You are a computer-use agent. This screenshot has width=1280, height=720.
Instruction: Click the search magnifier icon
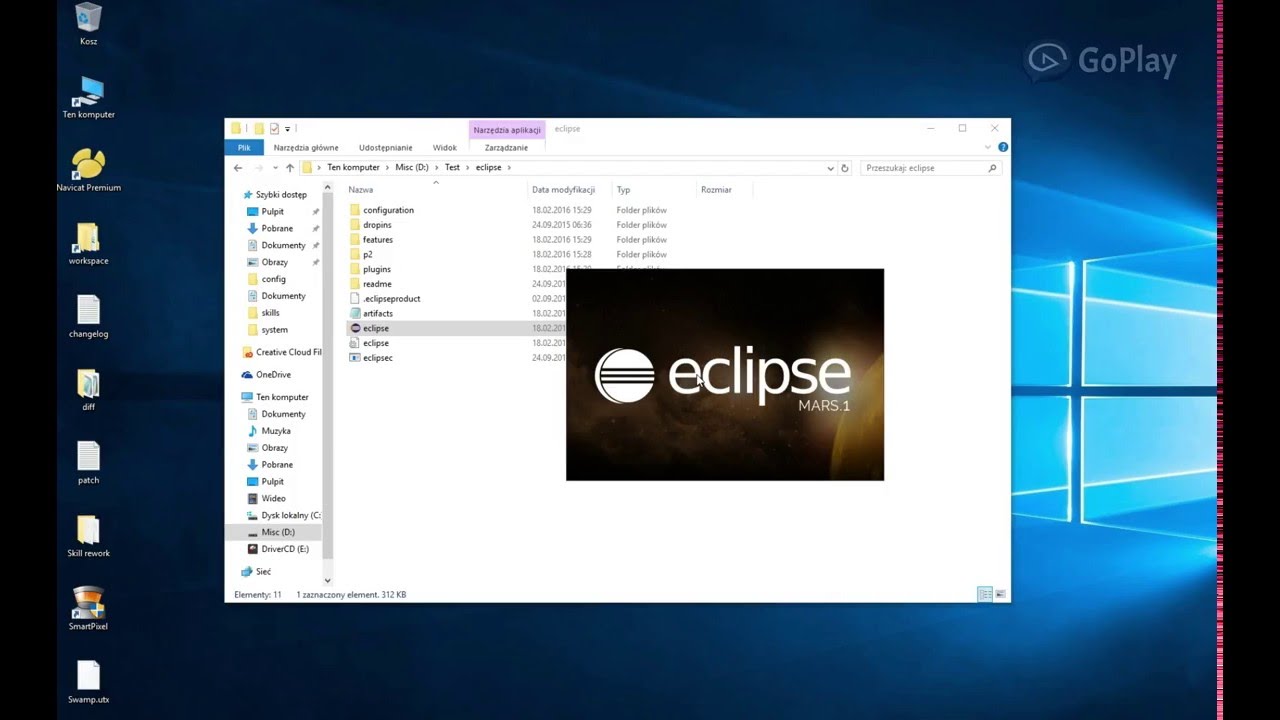tap(992, 168)
